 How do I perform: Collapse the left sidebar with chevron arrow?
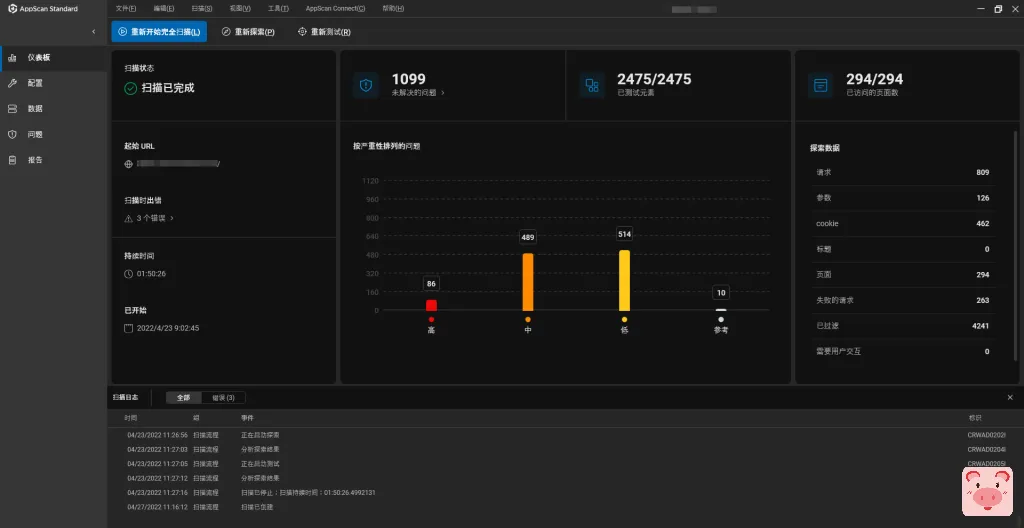coord(93,32)
